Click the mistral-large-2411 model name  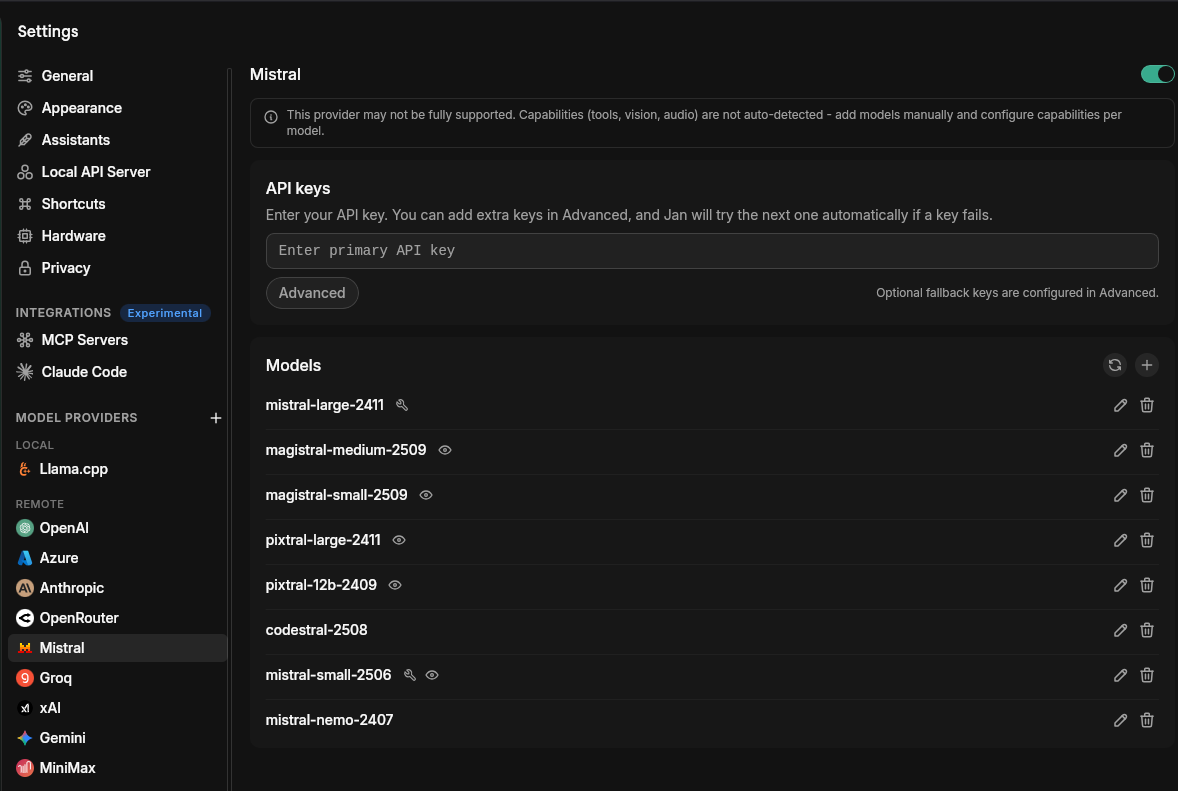[325, 406]
